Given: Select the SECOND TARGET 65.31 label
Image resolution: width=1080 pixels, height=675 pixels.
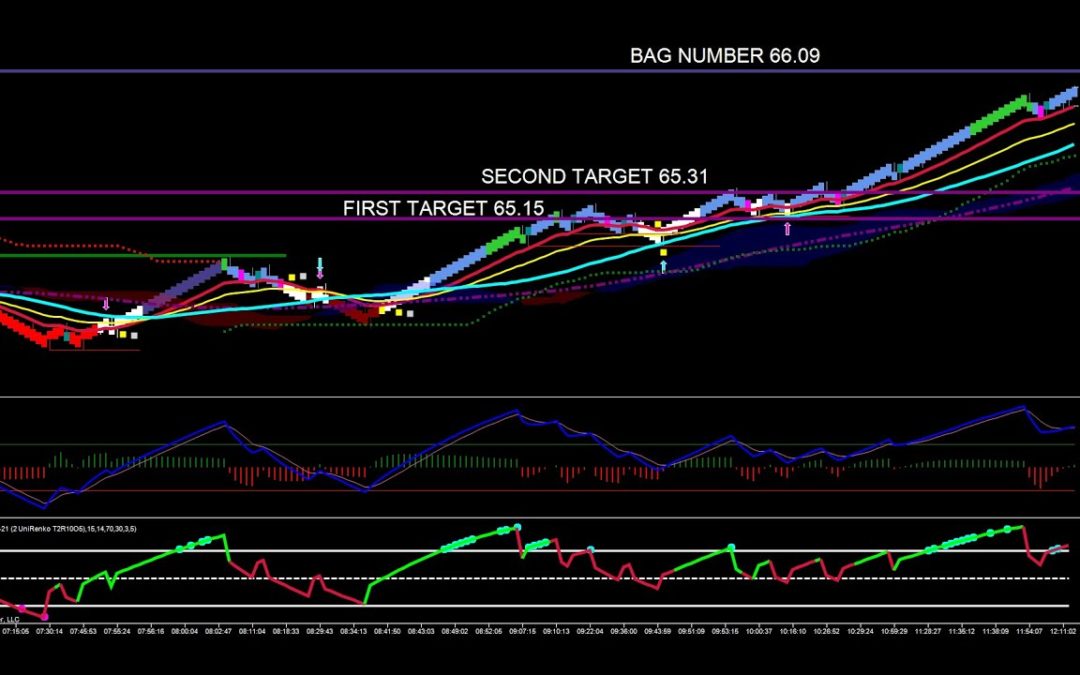Looking at the screenshot, I should click(594, 176).
